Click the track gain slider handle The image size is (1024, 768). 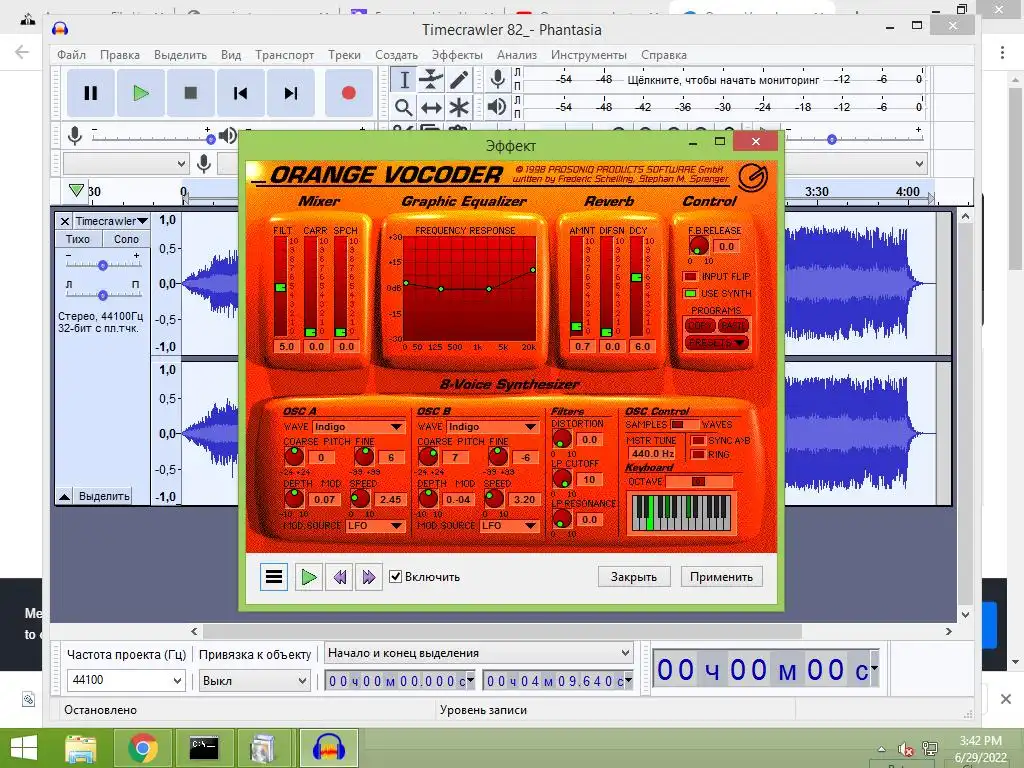click(103, 265)
